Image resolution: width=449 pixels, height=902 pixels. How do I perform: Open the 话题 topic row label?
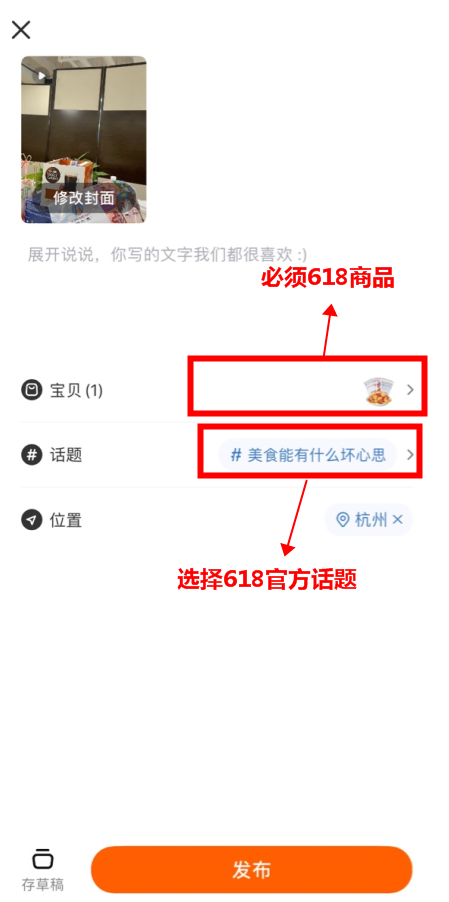[66, 455]
